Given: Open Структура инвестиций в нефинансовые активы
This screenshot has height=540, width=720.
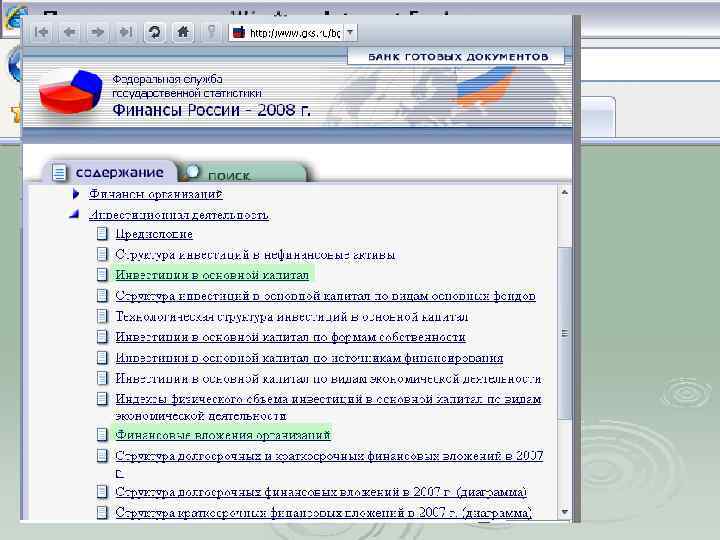Looking at the screenshot, I should 255,254.
